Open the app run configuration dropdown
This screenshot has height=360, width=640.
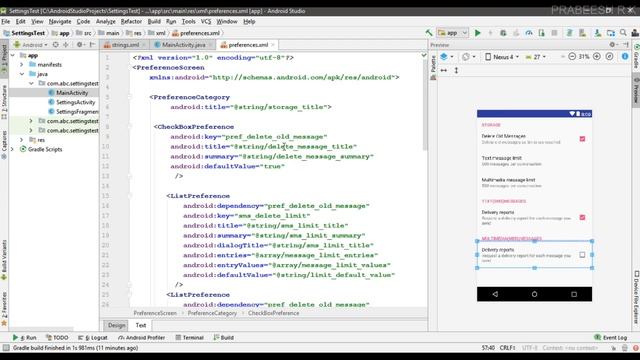coord(452,33)
